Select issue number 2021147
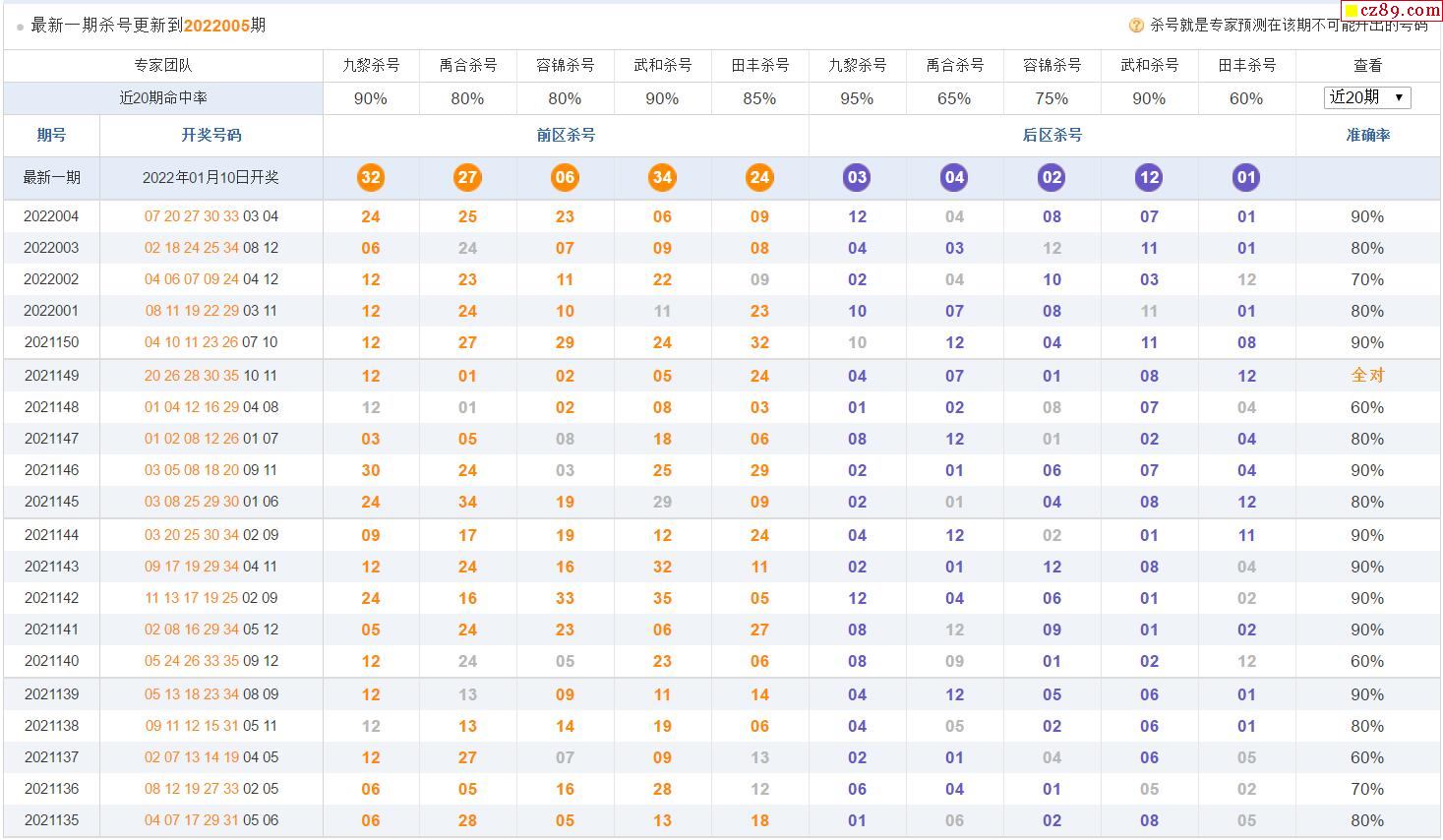1443x840 pixels. (51, 439)
